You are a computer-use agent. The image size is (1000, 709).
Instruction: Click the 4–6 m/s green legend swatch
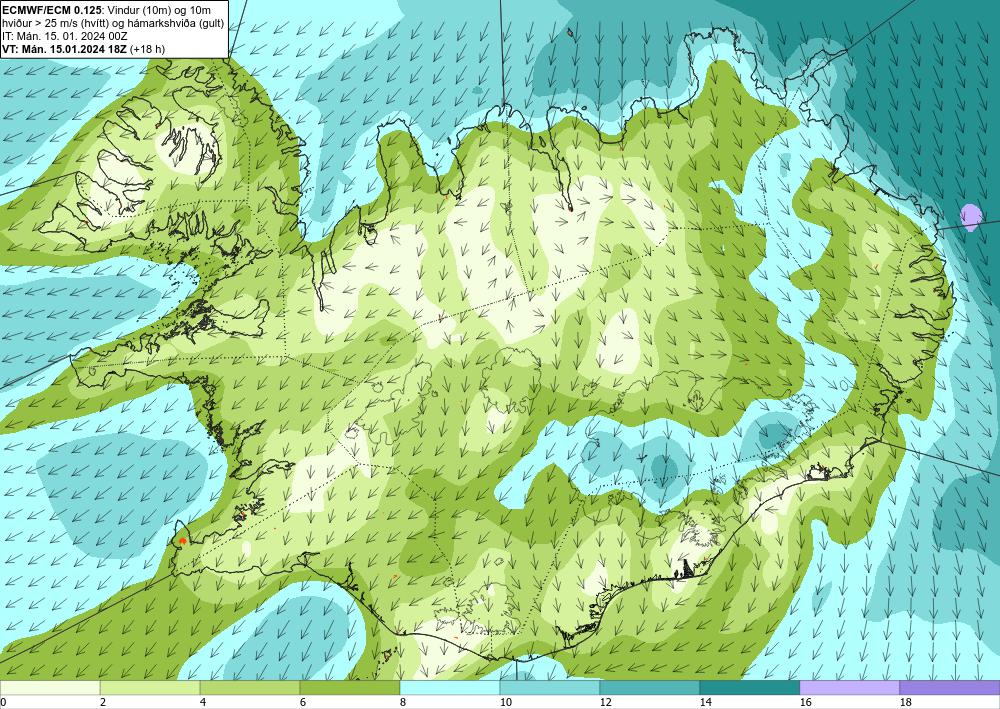point(250,688)
